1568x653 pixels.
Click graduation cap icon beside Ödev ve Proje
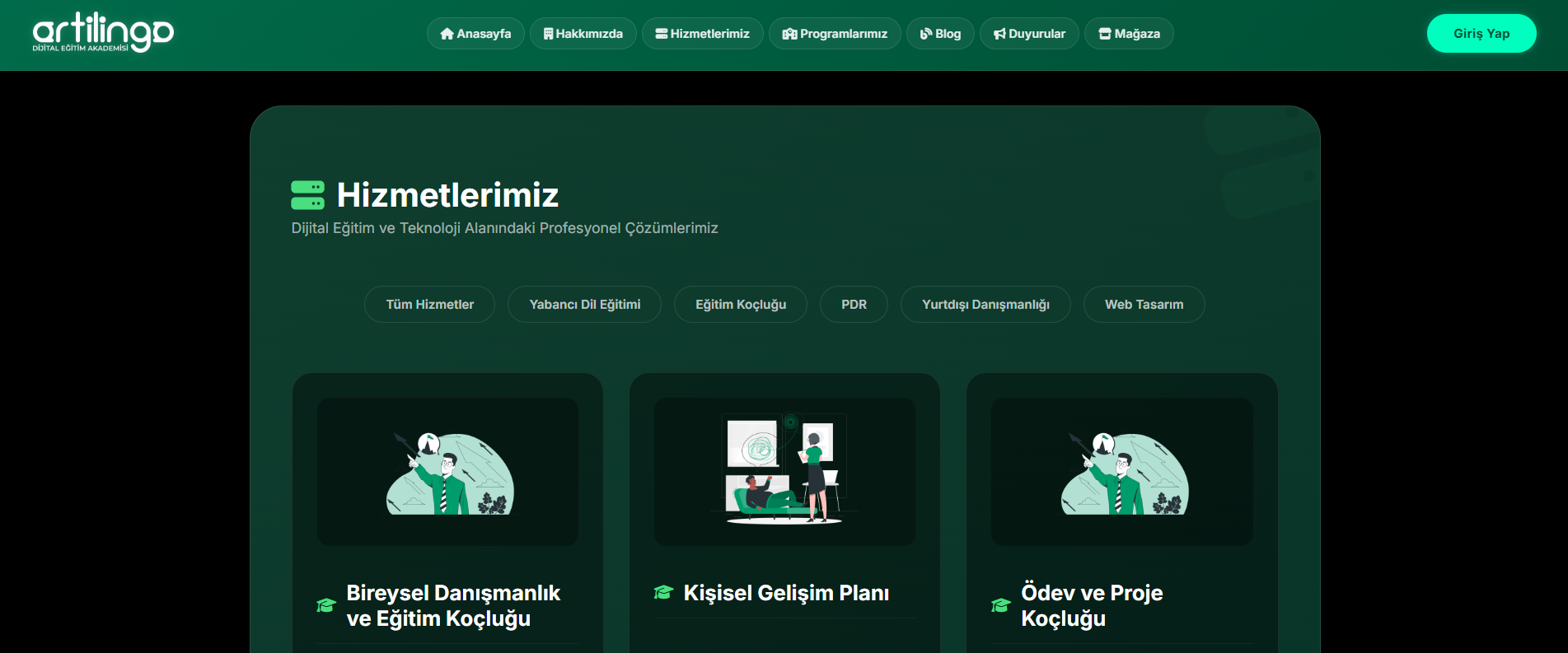[1001, 605]
